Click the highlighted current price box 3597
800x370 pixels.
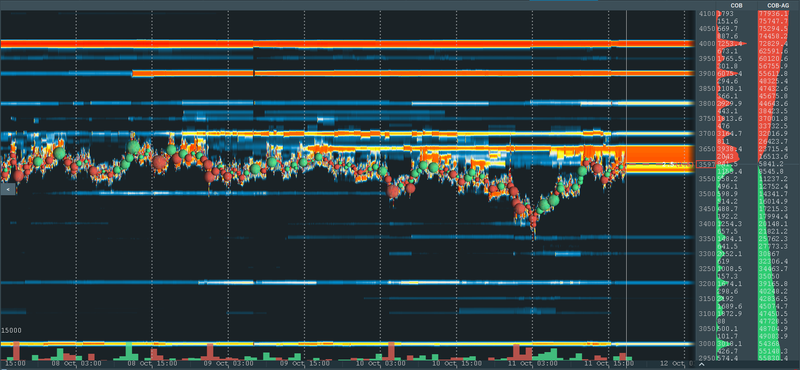706,164
